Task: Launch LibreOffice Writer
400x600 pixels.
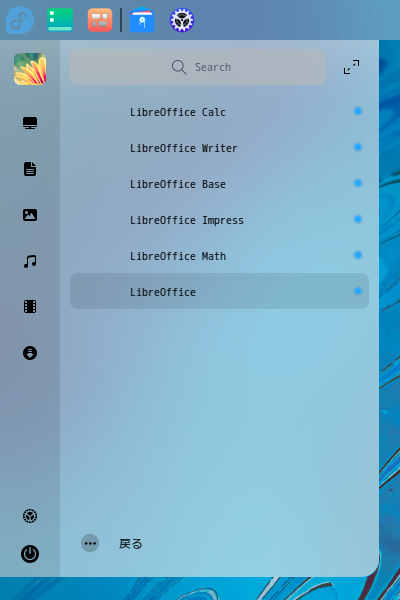Action: click(219, 148)
